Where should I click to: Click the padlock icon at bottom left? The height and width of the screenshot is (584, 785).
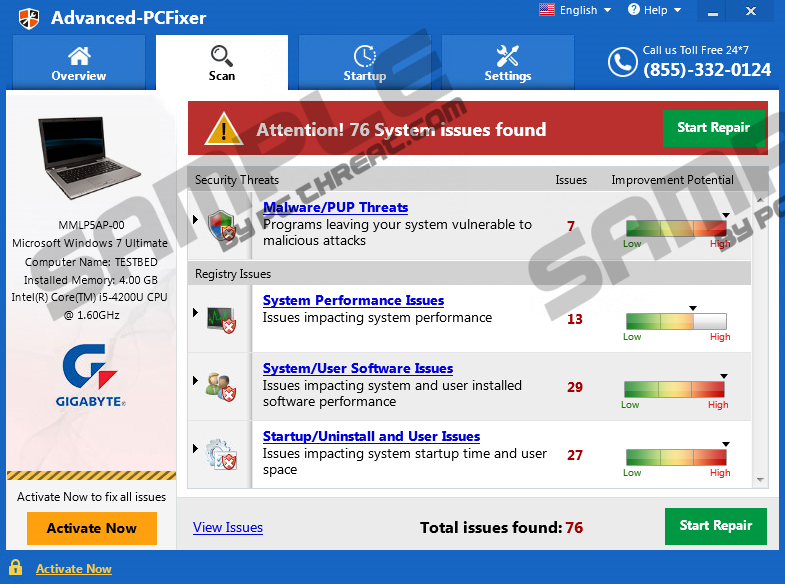[x=16, y=567]
